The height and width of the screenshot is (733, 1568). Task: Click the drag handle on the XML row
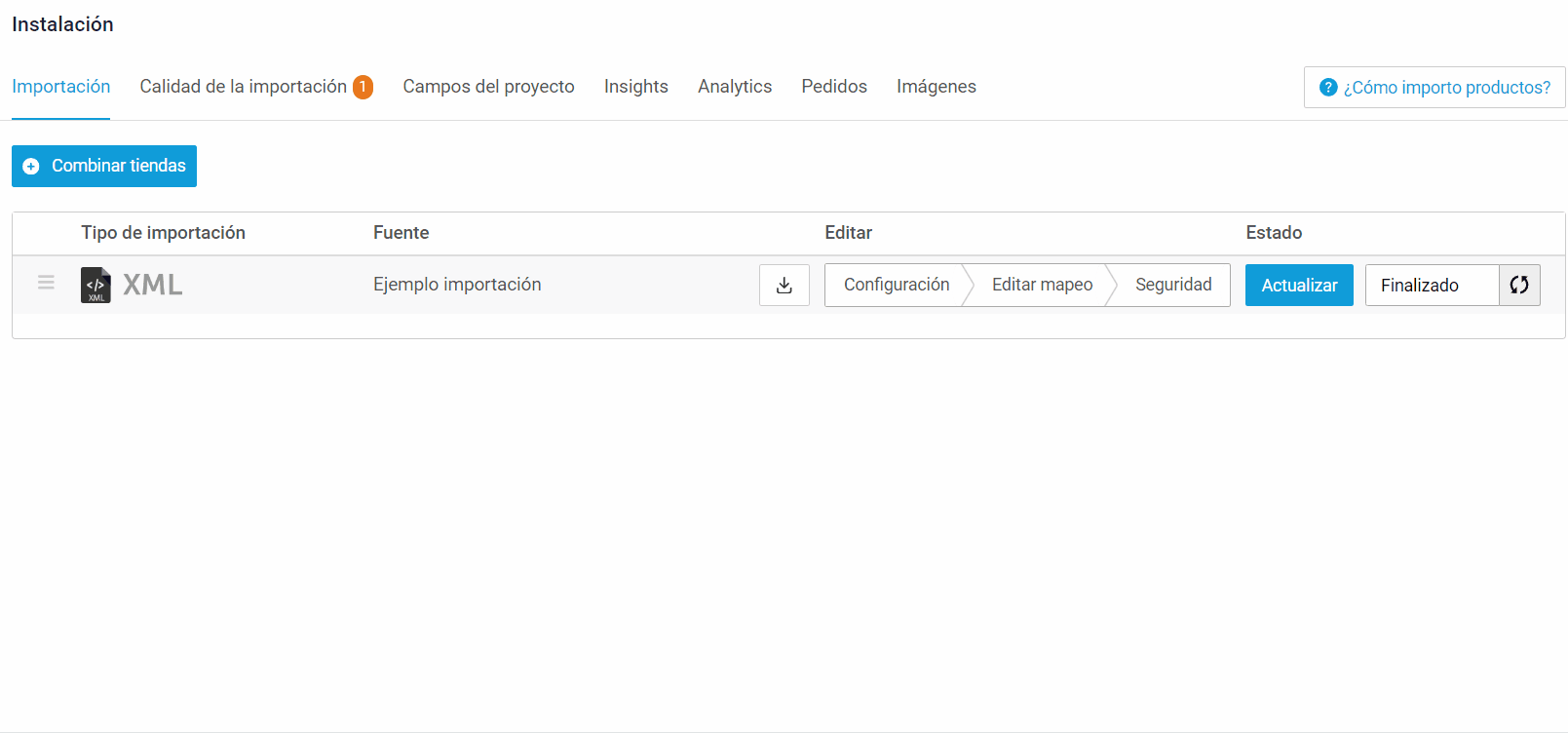point(46,283)
